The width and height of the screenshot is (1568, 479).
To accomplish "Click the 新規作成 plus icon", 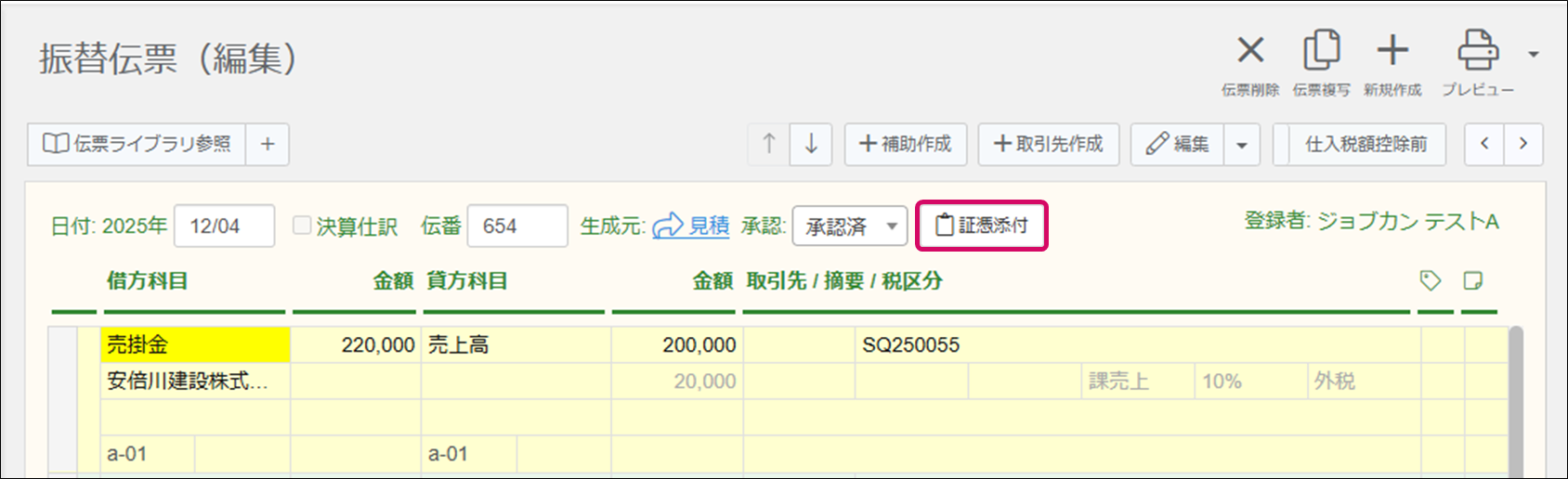I will [x=1392, y=51].
